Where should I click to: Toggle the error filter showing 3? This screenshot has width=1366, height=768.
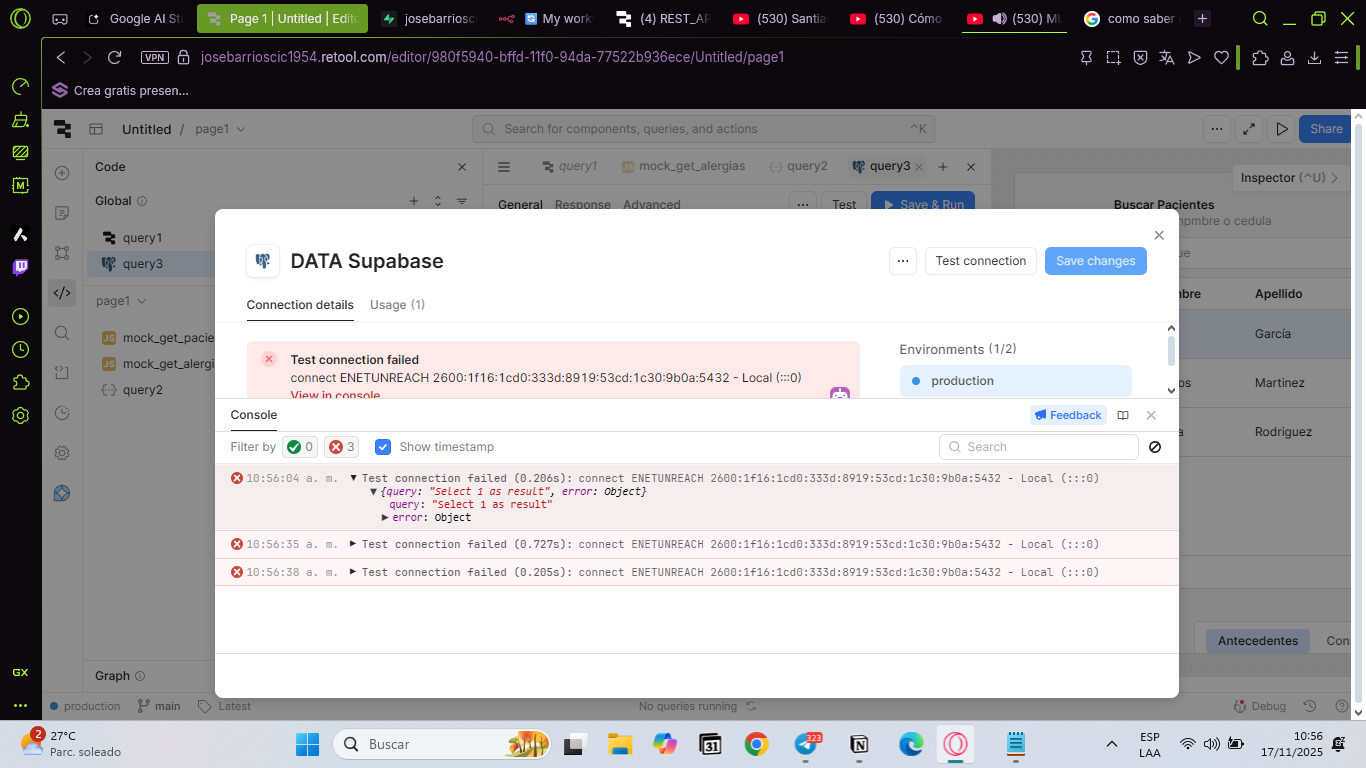tap(341, 447)
